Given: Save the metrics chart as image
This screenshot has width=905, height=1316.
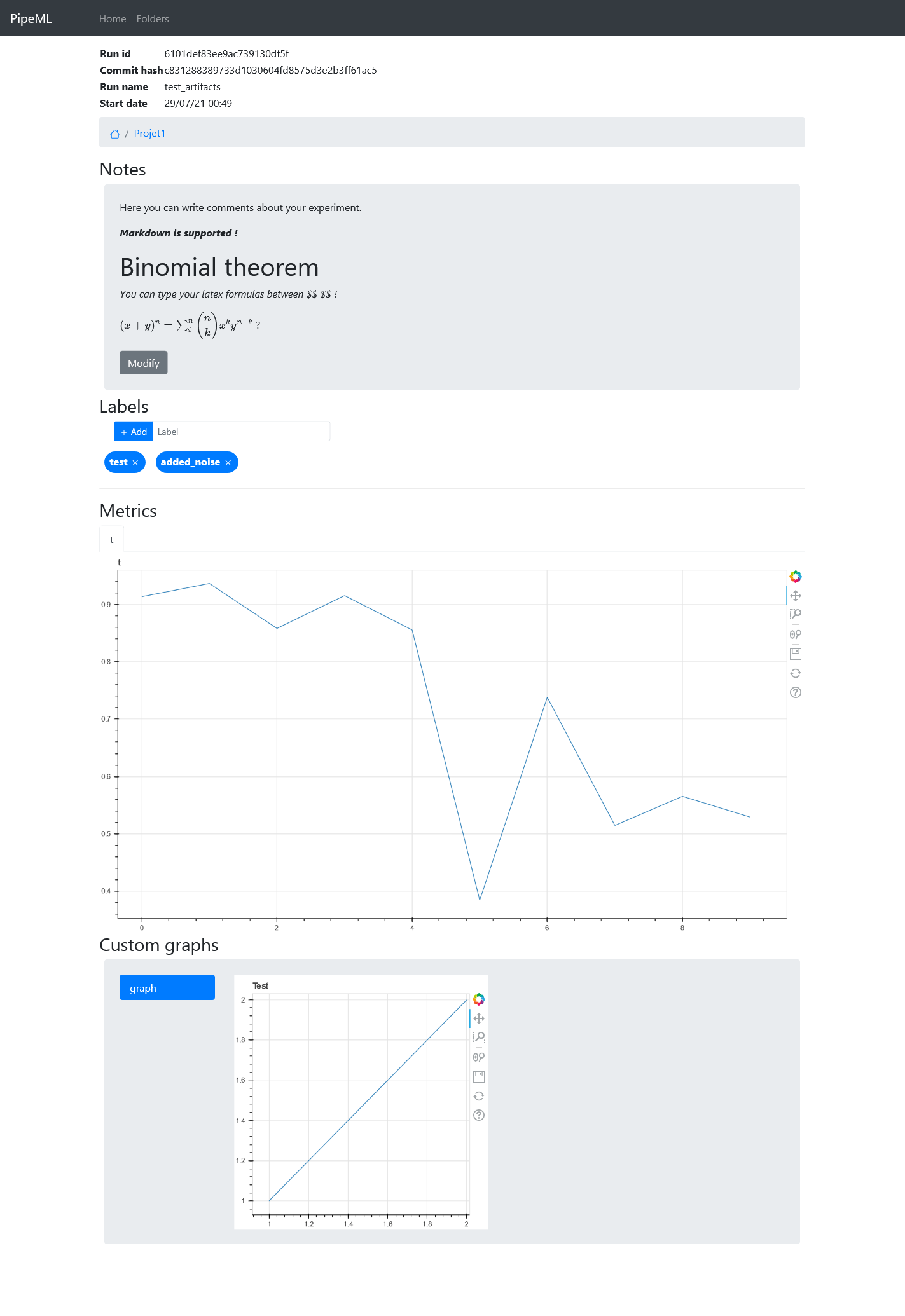Looking at the screenshot, I should pos(795,654).
